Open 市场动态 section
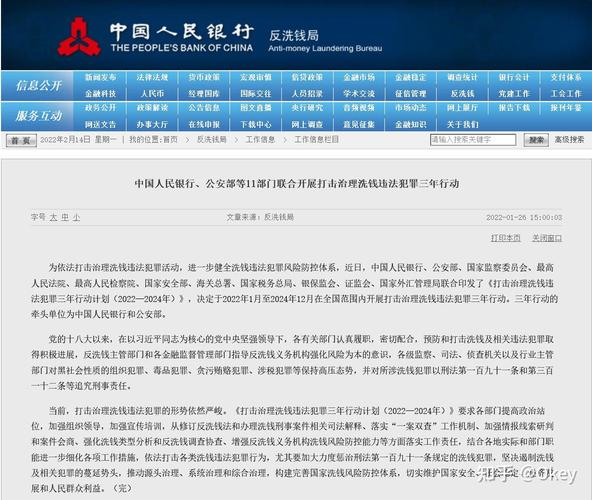Viewport: 592px width, 500px height. point(411,108)
